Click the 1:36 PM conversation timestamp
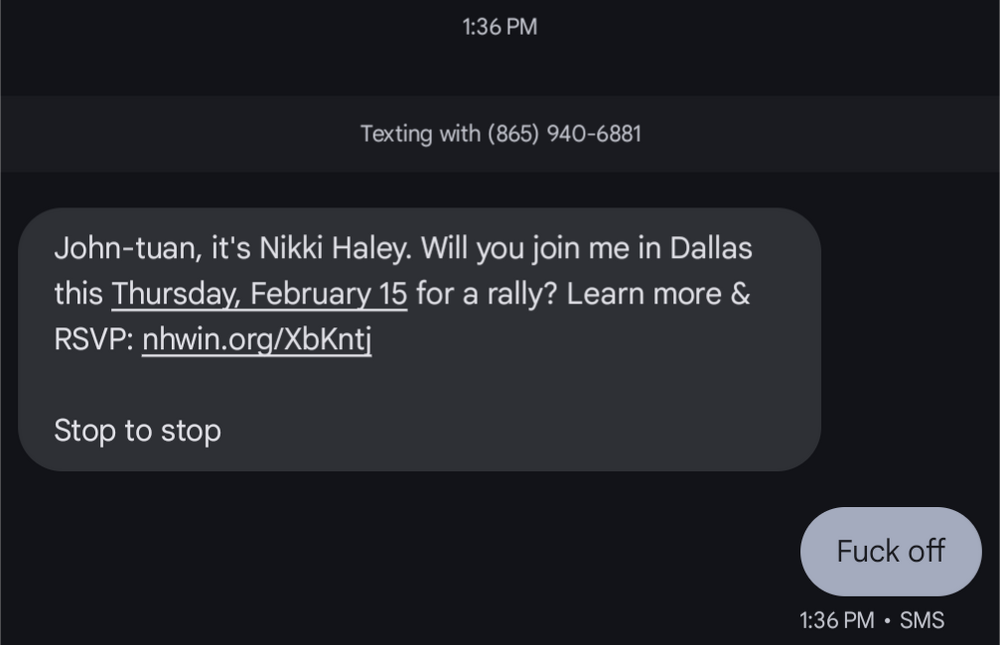Viewport: 1000px width, 645px height. pyautogui.click(x=500, y=27)
